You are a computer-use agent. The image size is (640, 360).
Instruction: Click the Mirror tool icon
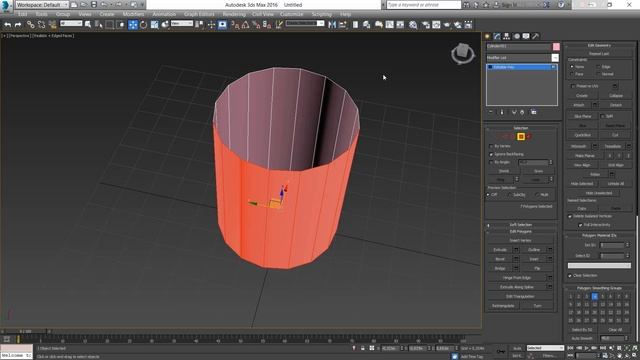(332, 25)
